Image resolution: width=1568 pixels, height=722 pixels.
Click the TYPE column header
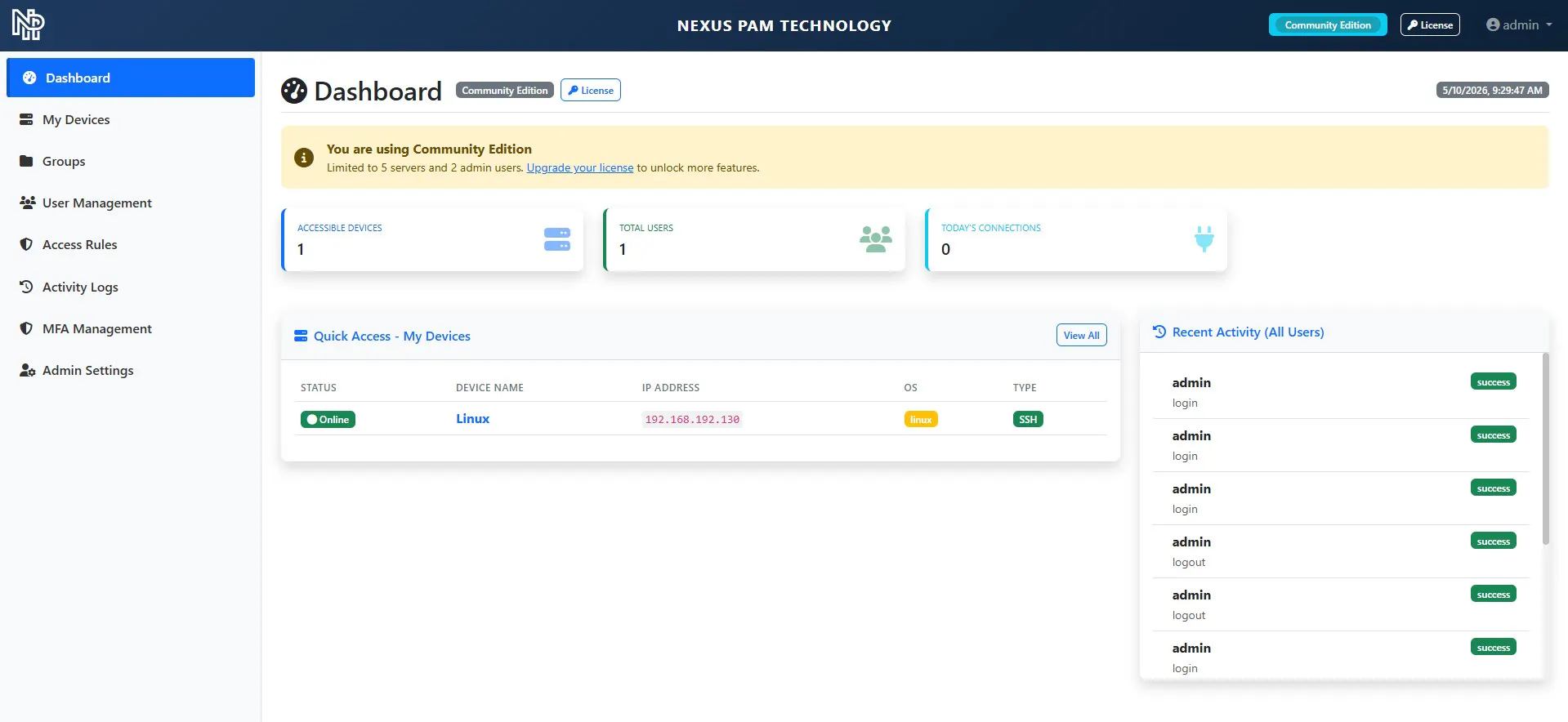pyautogui.click(x=1025, y=387)
